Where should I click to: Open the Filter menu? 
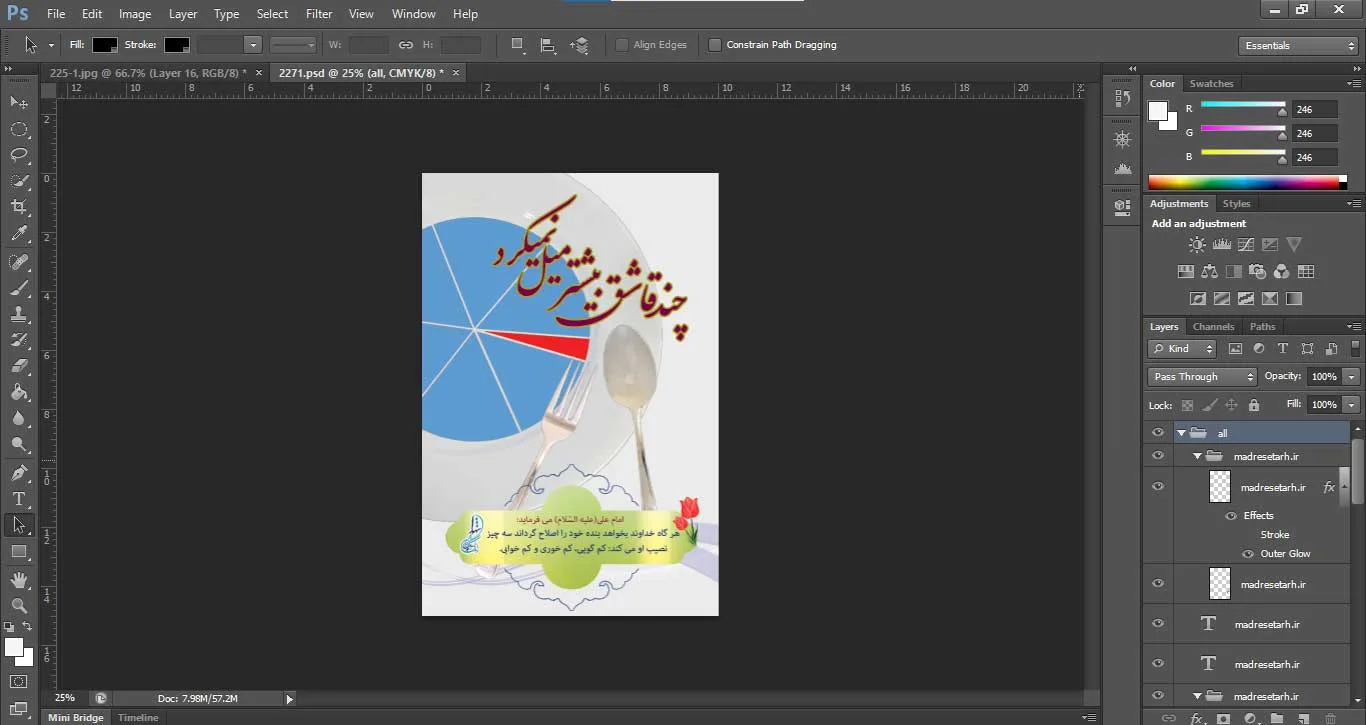[319, 14]
